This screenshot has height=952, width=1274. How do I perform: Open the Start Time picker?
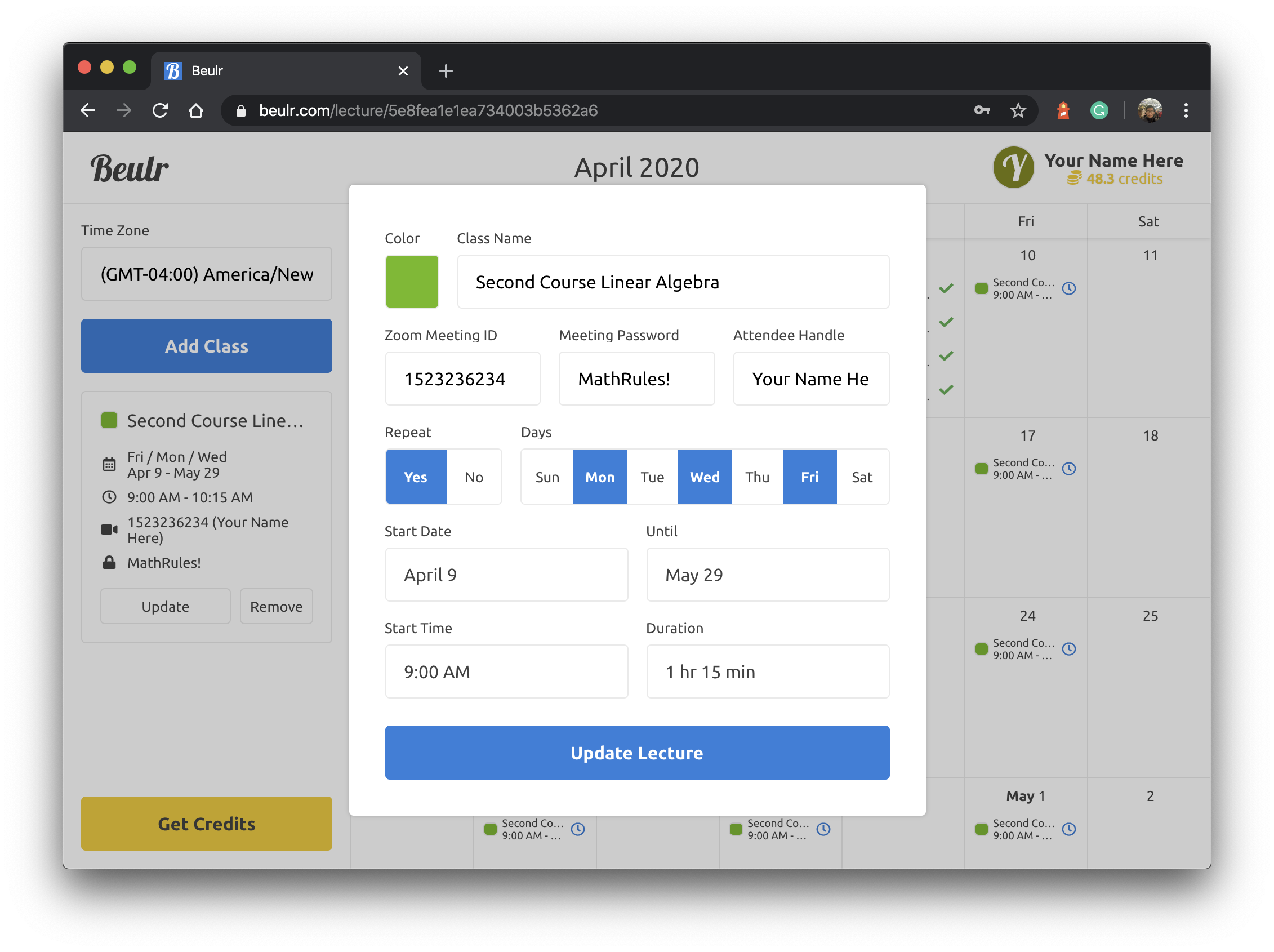[506, 671]
